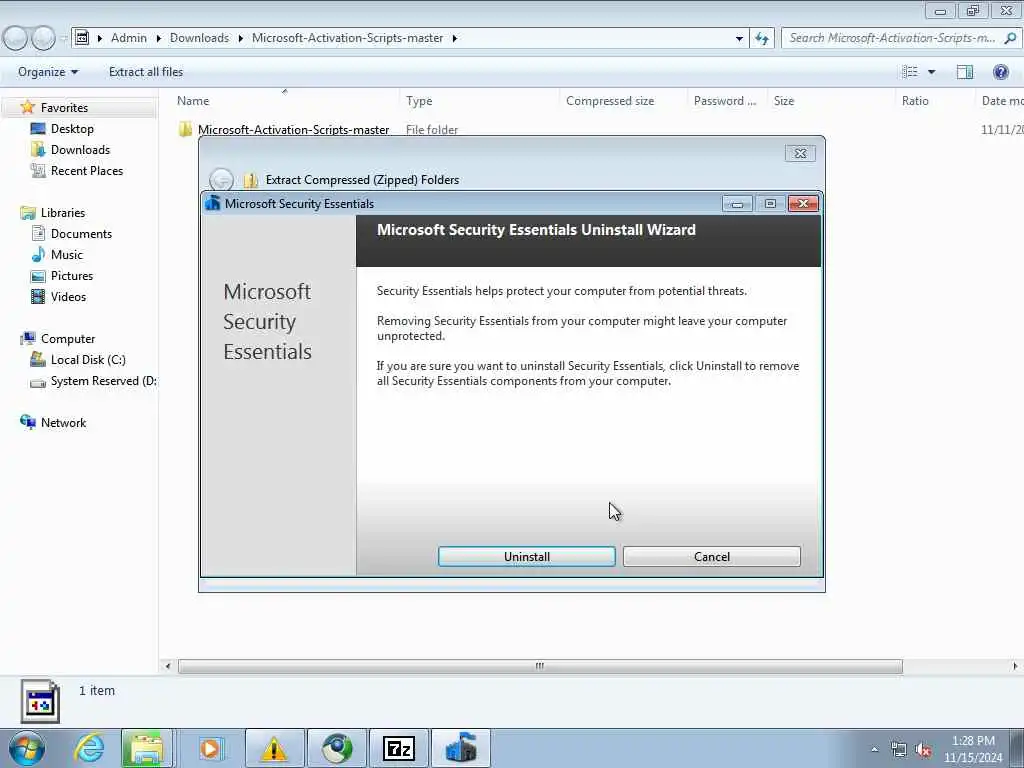Expand arrow after Admin breadcrumb
The width and height of the screenshot is (1024, 768).
[158, 38]
